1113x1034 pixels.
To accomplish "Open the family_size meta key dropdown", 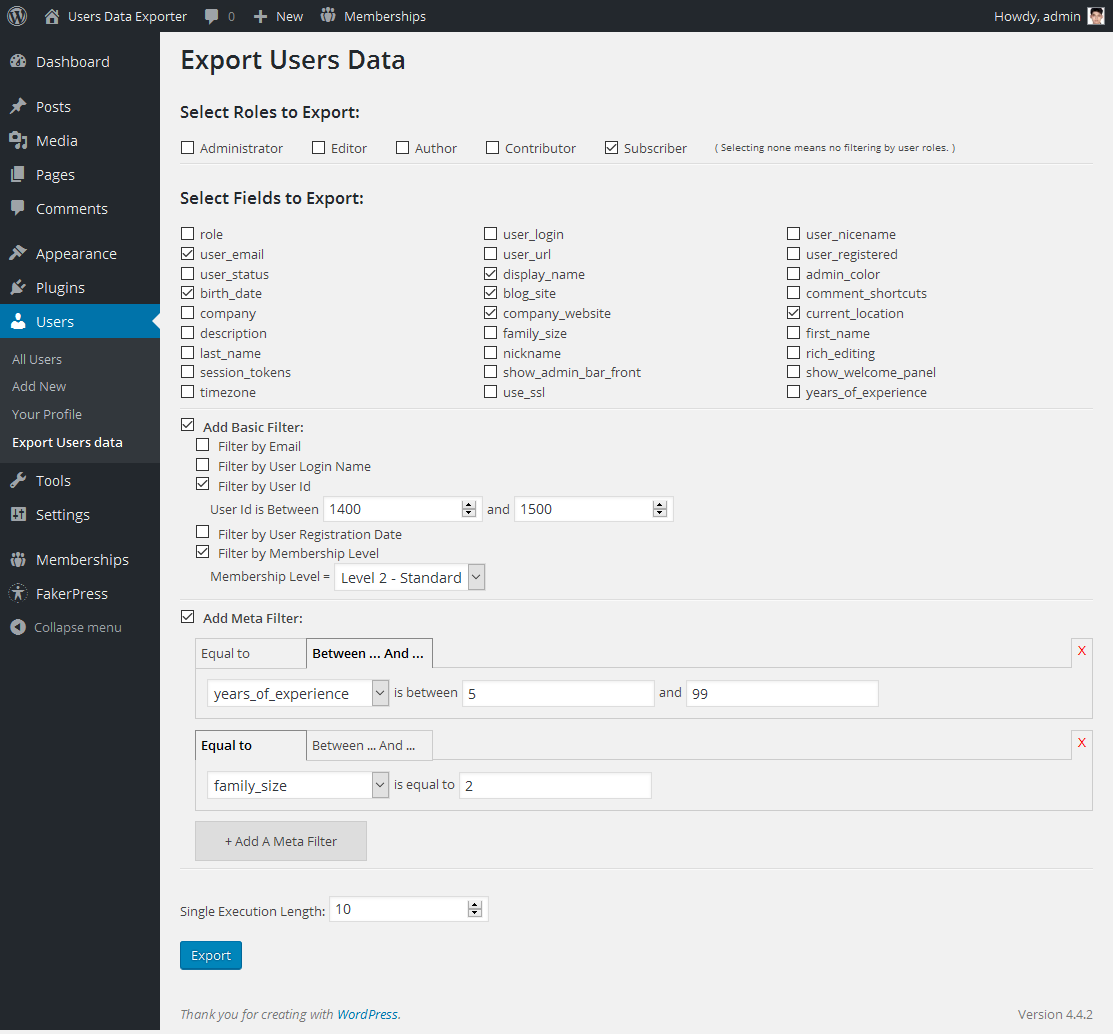I will coord(297,786).
